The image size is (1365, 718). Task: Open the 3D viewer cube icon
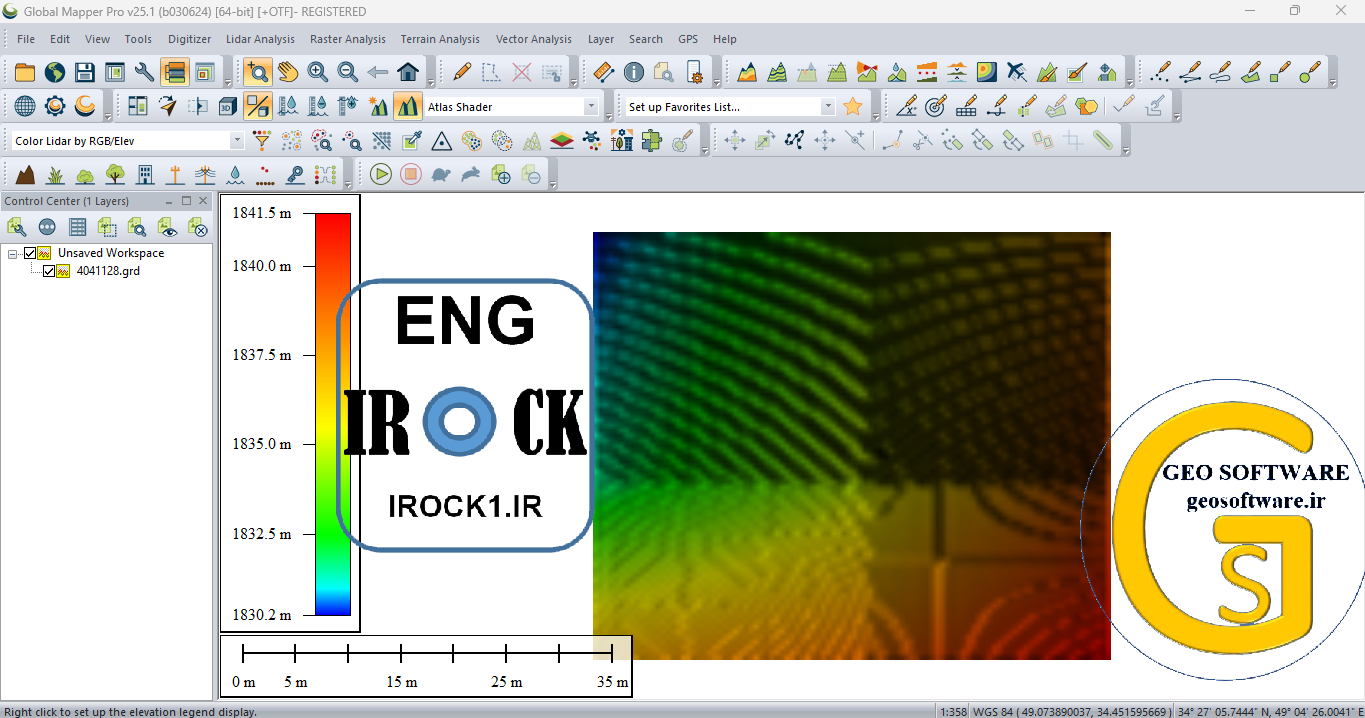(228, 106)
